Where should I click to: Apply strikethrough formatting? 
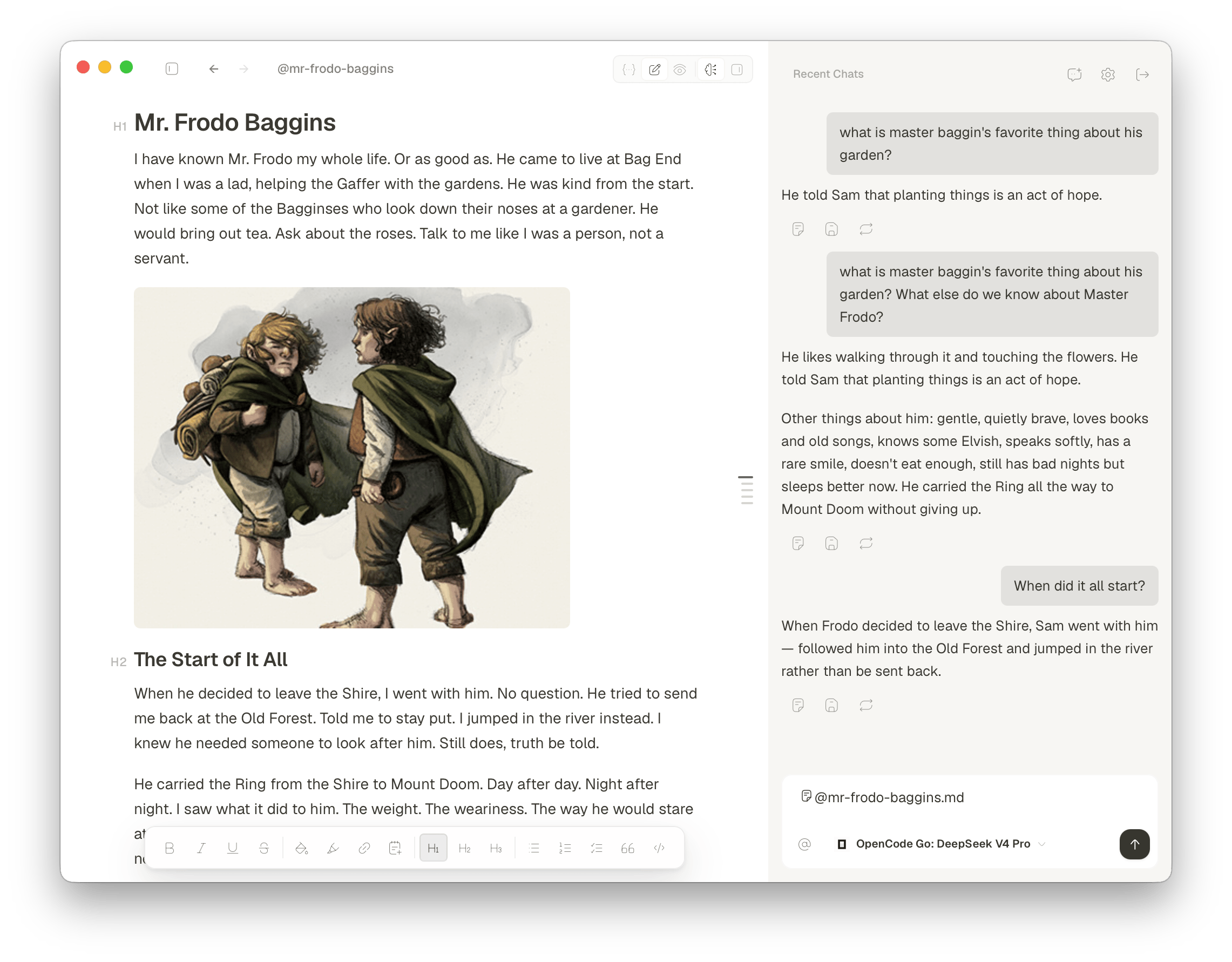tap(263, 848)
